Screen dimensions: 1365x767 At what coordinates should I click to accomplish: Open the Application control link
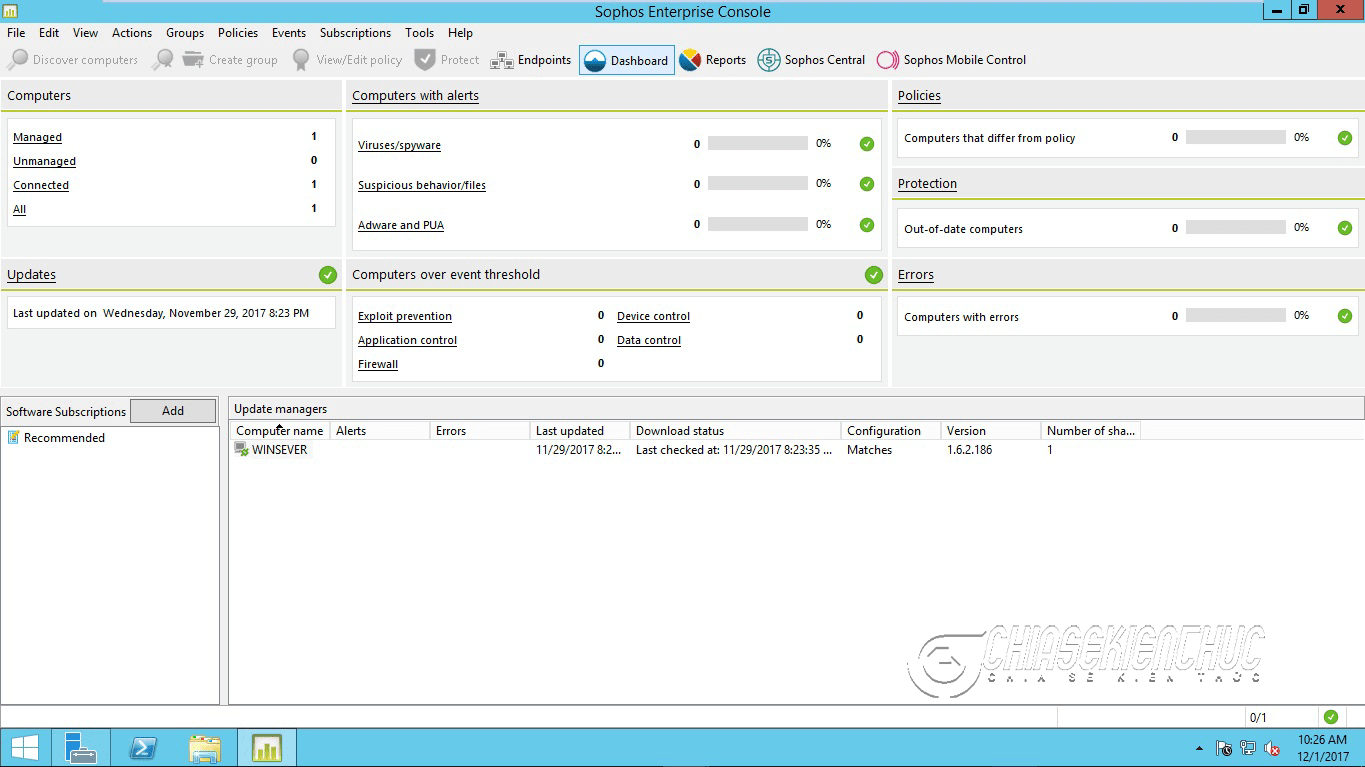point(407,340)
